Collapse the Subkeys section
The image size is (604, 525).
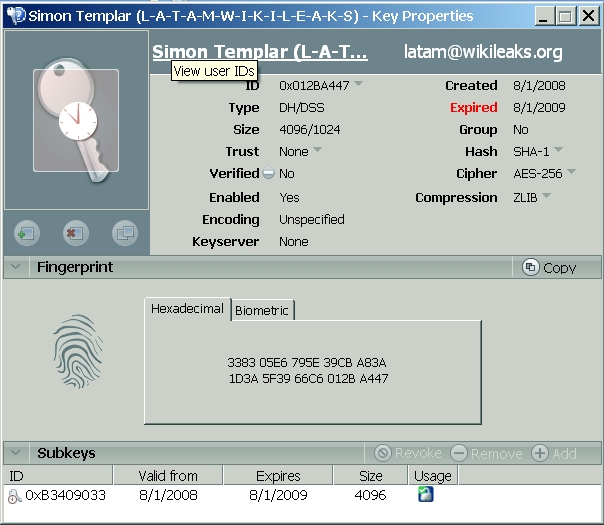(16, 453)
